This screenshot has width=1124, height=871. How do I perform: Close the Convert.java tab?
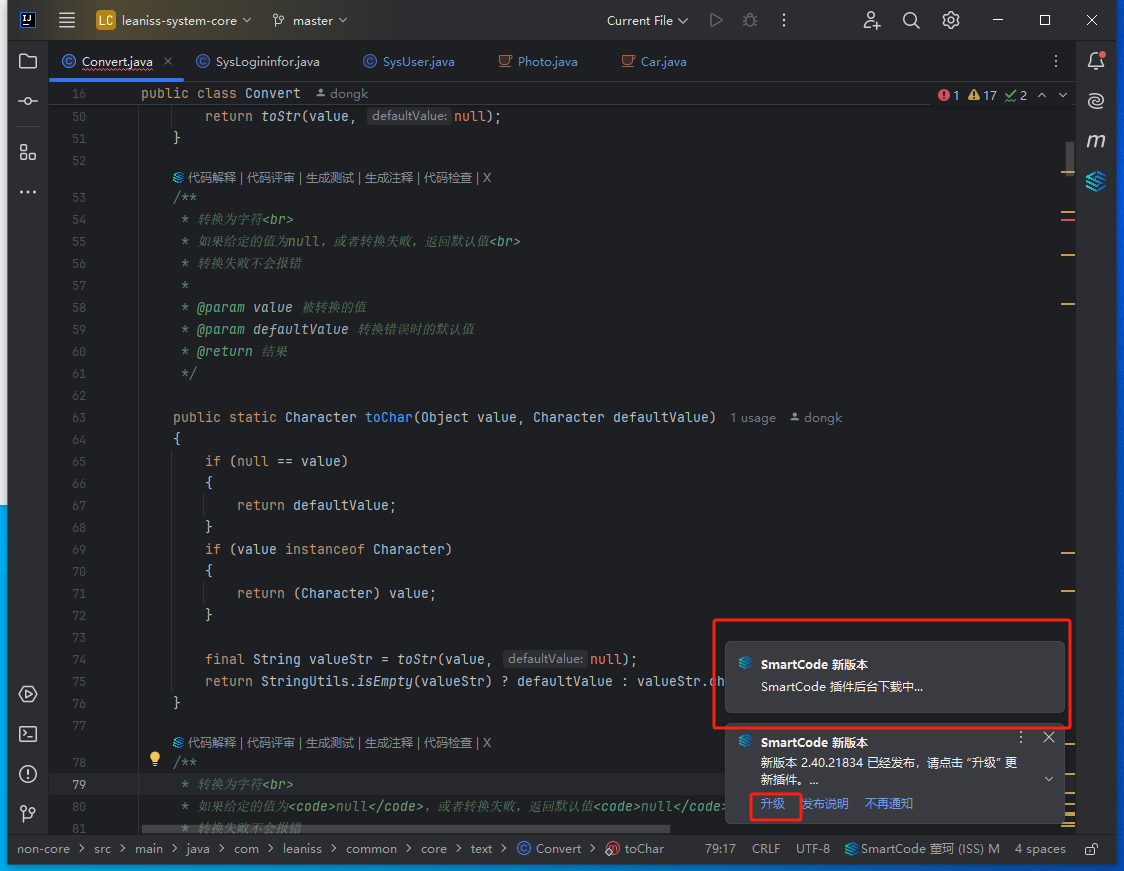point(168,62)
